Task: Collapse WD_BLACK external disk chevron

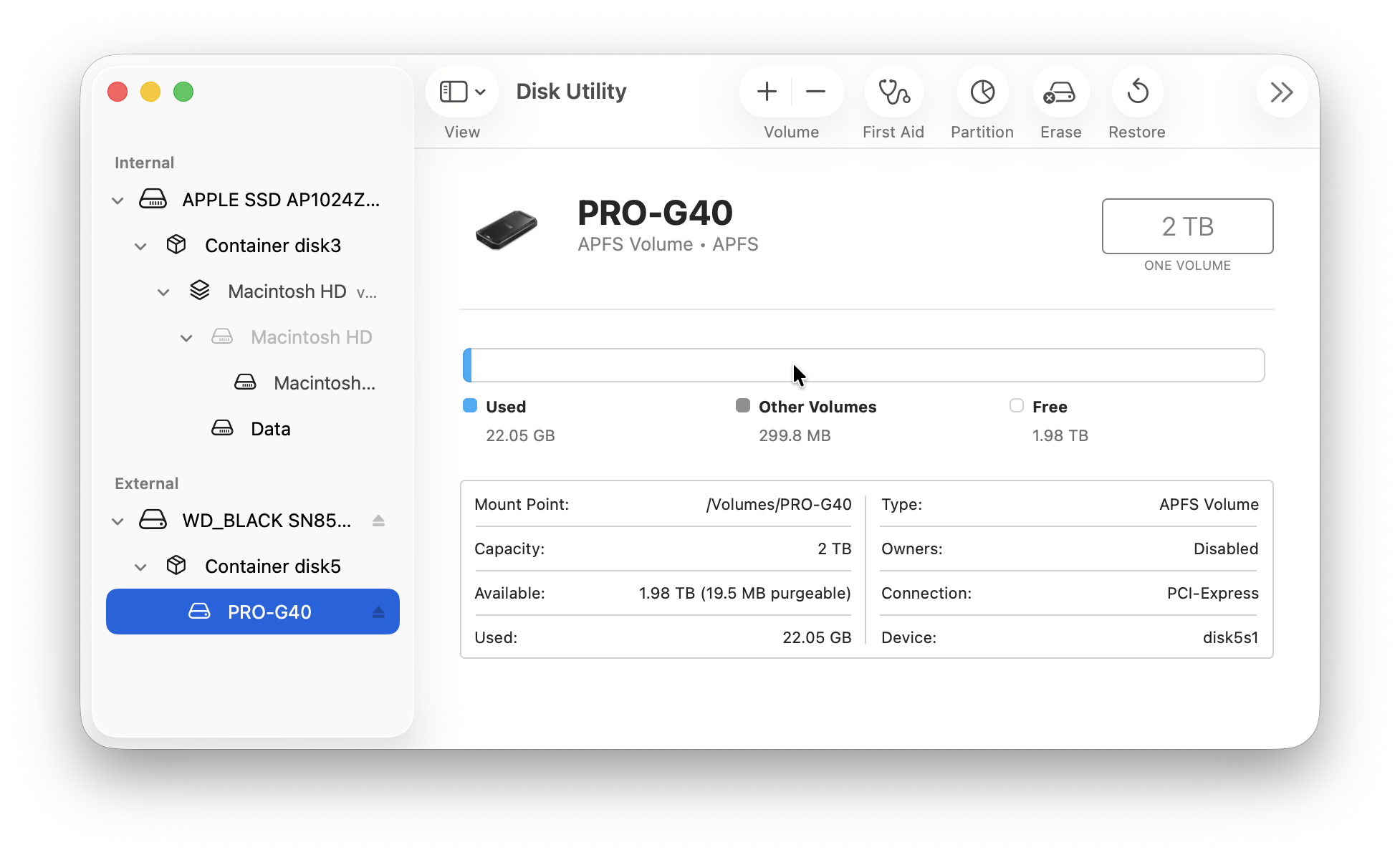Action: [x=118, y=521]
